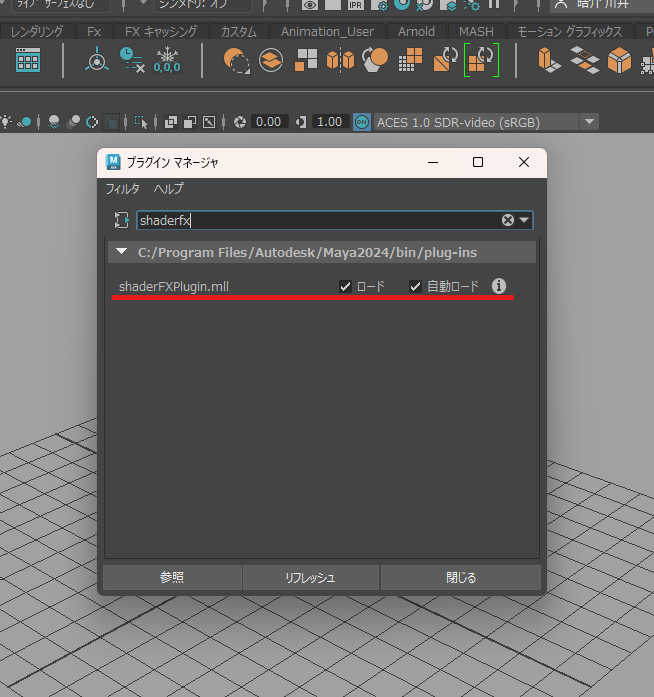The width and height of the screenshot is (654, 697).
Task: Click the Delete History clock icon
Action: tap(132, 60)
